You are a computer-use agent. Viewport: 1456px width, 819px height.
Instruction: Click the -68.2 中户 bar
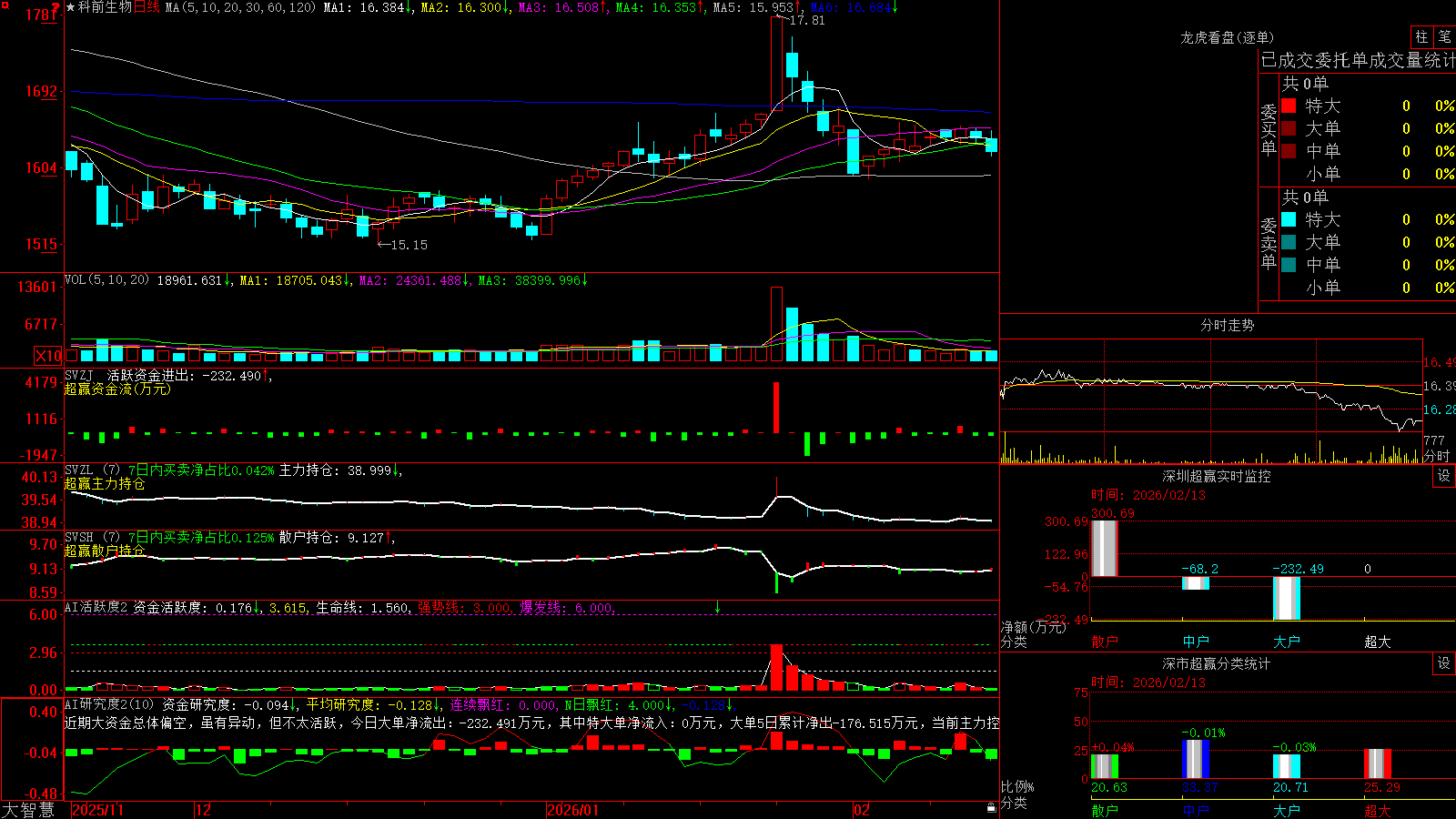tap(1196, 582)
